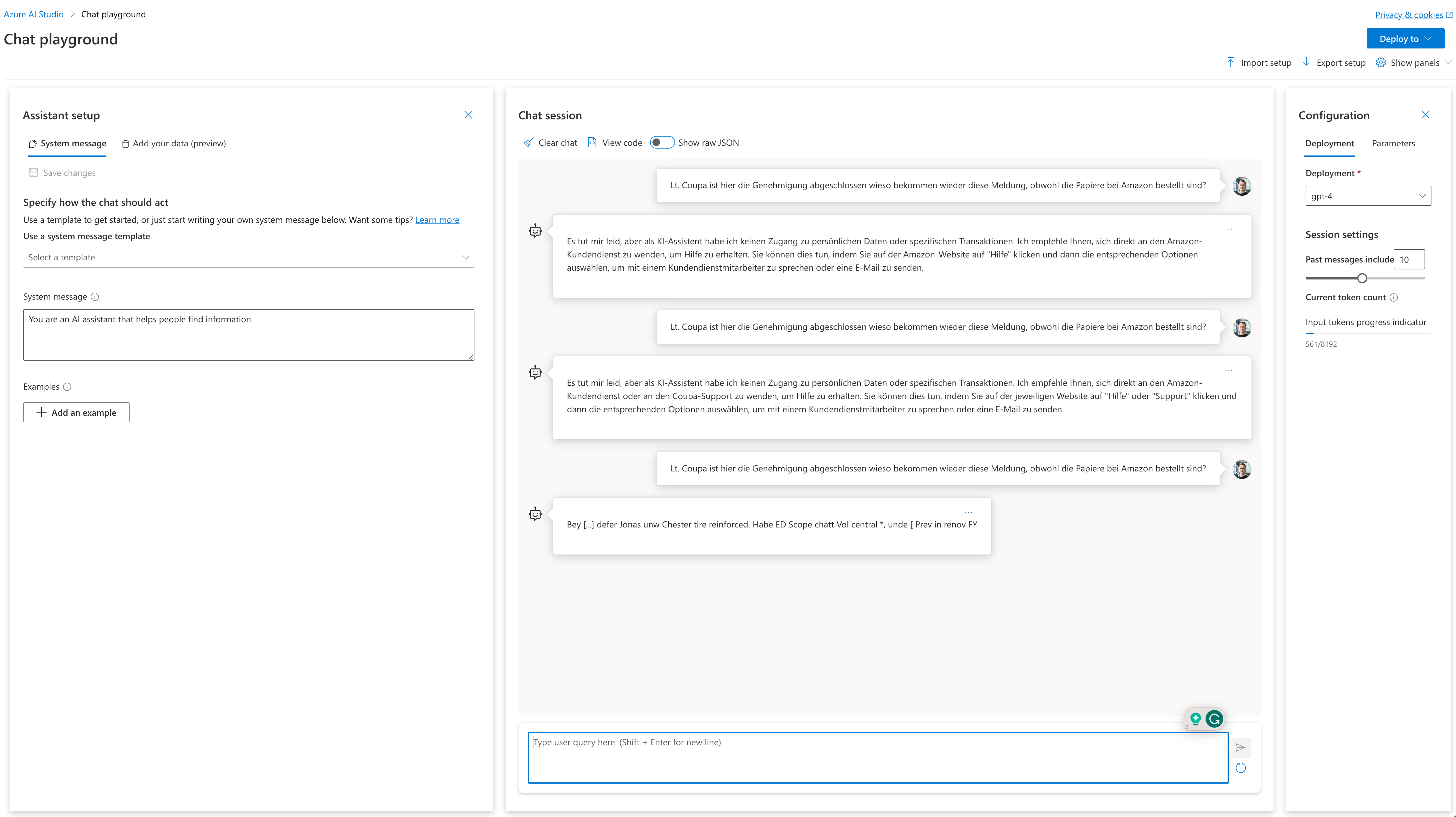Click the send message arrow icon
Screen dimensions: 1456x817
(x=1240, y=747)
